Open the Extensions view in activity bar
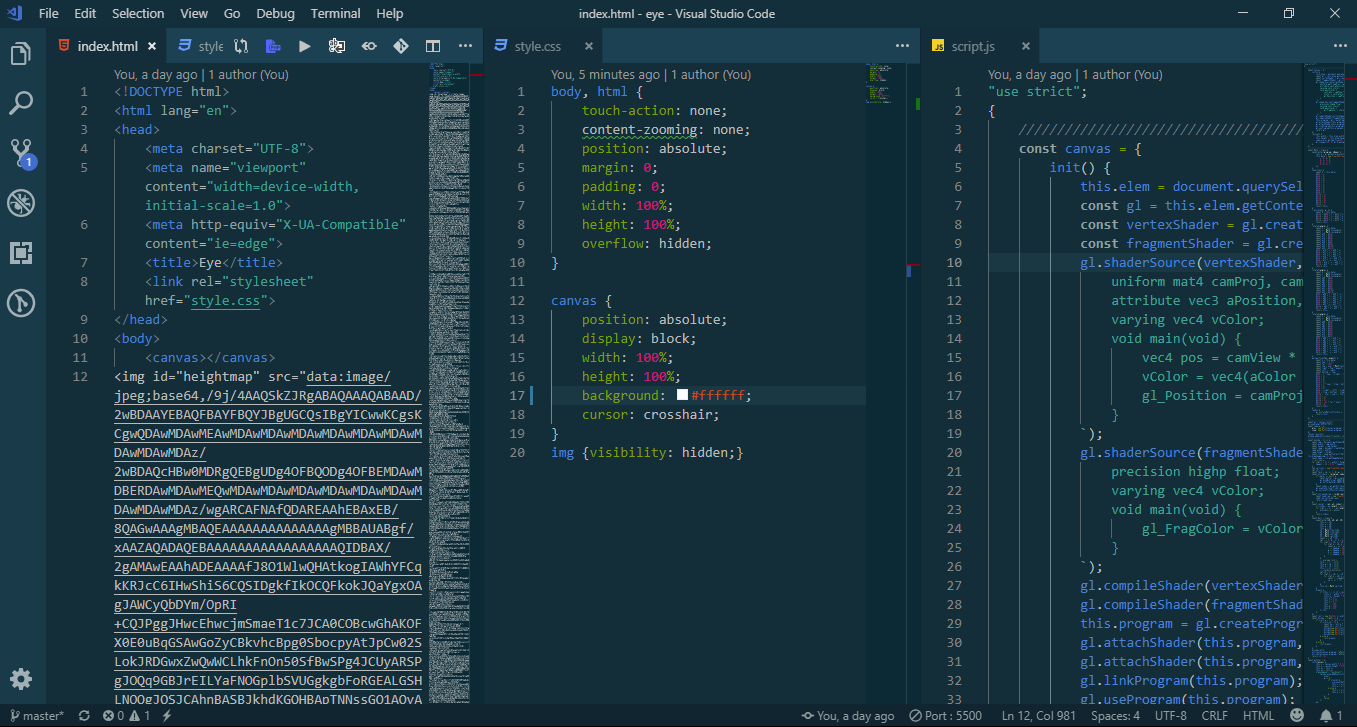The width and height of the screenshot is (1357, 727). coord(21,253)
